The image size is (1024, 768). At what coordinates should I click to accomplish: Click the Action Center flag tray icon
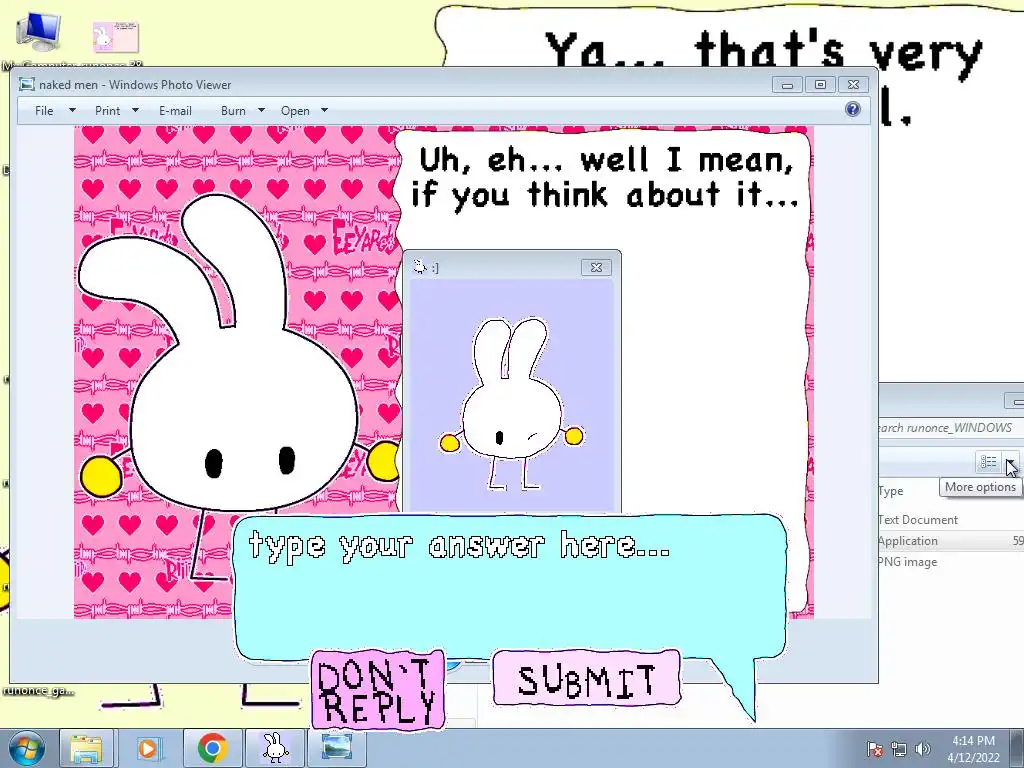pos(874,749)
